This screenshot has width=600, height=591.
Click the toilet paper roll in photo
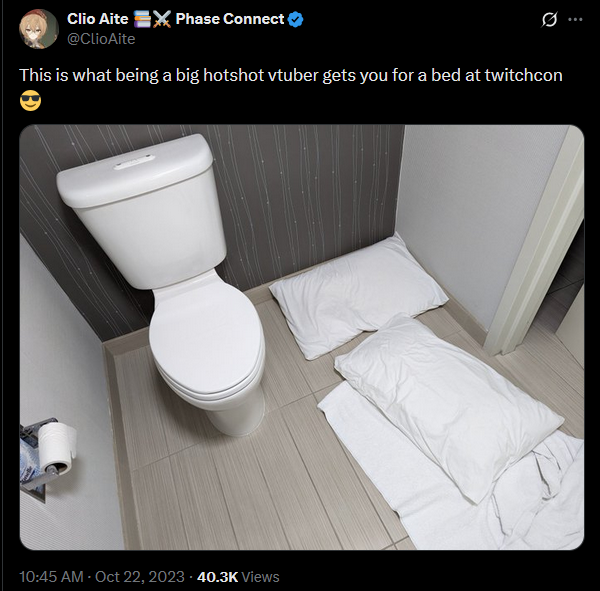[x=57, y=447]
